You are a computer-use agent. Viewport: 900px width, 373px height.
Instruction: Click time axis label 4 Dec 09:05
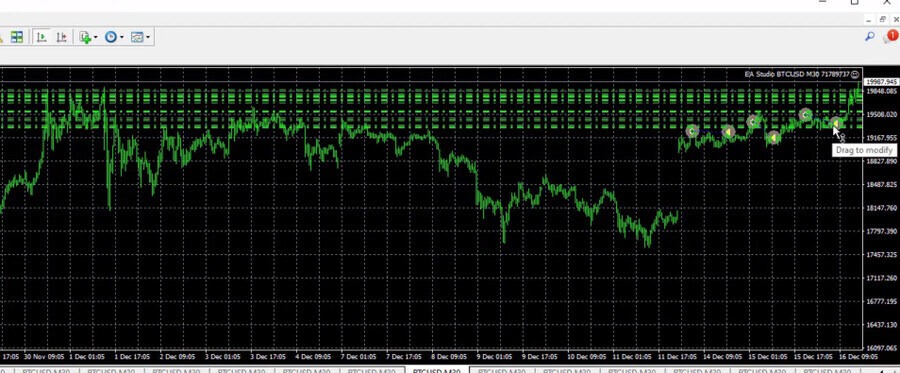tap(314, 356)
